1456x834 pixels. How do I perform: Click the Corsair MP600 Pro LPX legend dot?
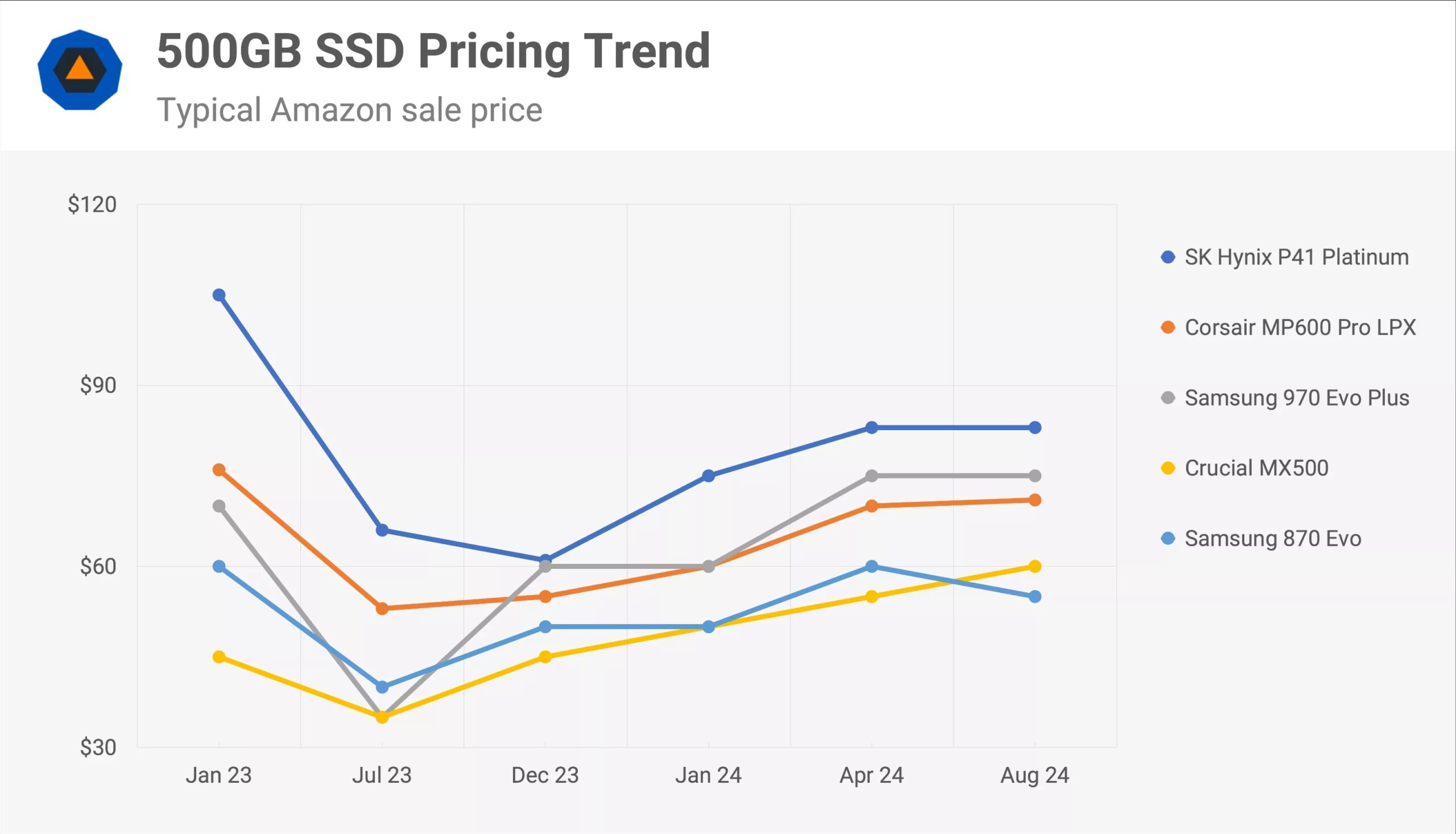pyautogui.click(x=1168, y=328)
